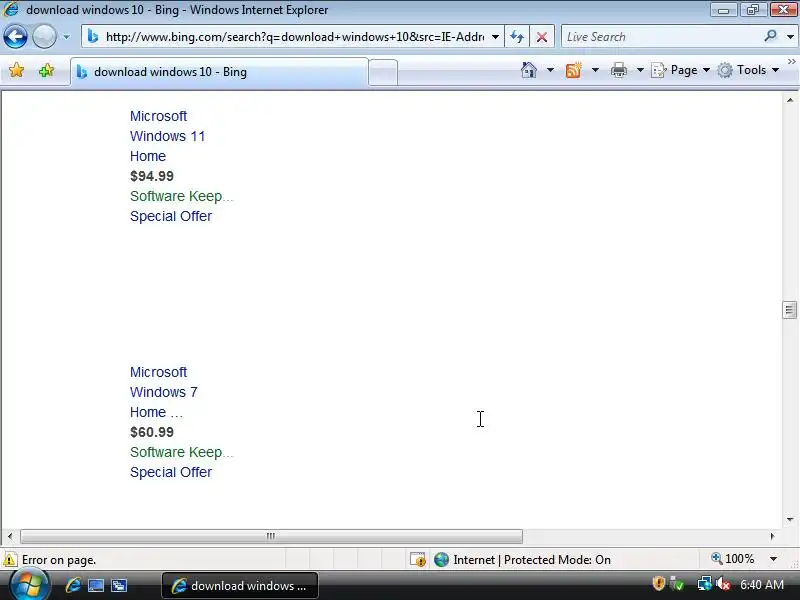Click the $60.99 price text
The height and width of the screenshot is (600, 800).
point(152,432)
